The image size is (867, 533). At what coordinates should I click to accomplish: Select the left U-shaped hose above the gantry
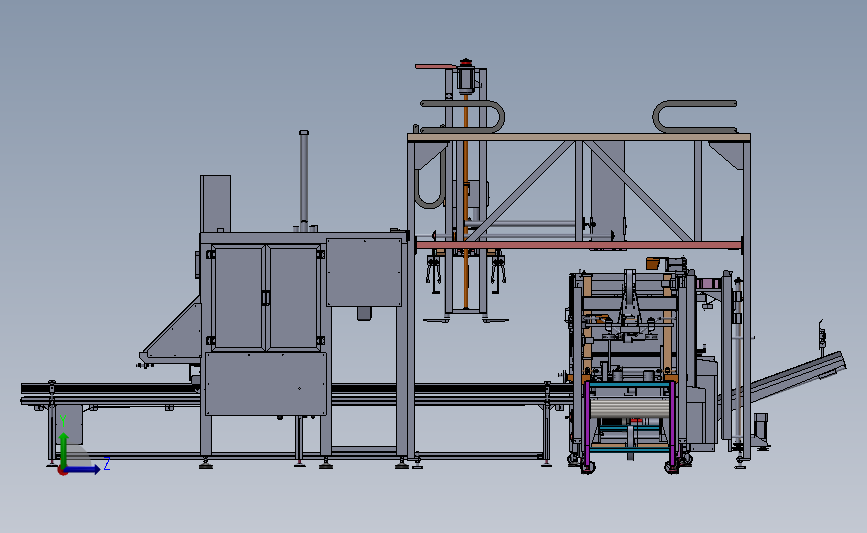463,117
